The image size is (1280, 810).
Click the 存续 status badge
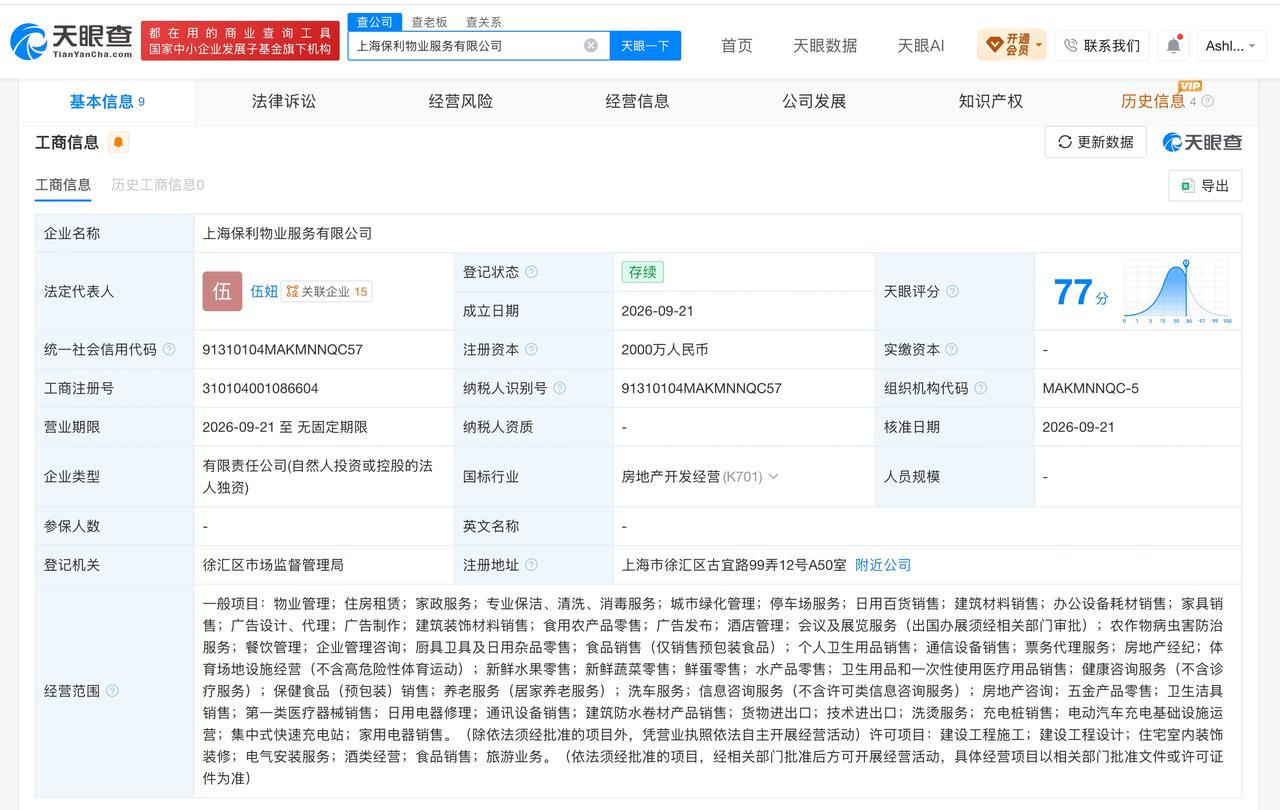(x=642, y=272)
